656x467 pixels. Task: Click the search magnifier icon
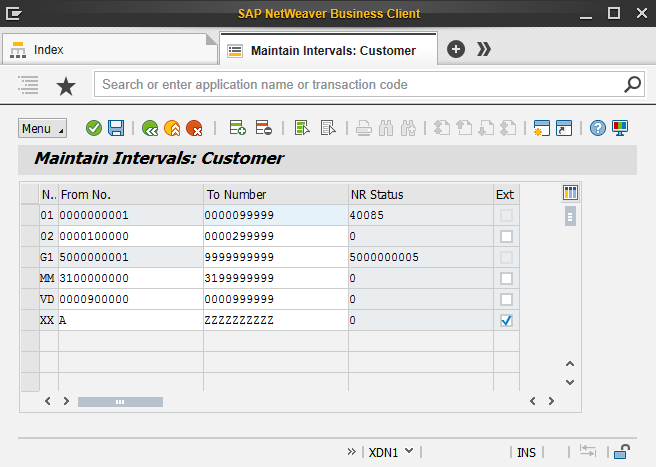632,85
